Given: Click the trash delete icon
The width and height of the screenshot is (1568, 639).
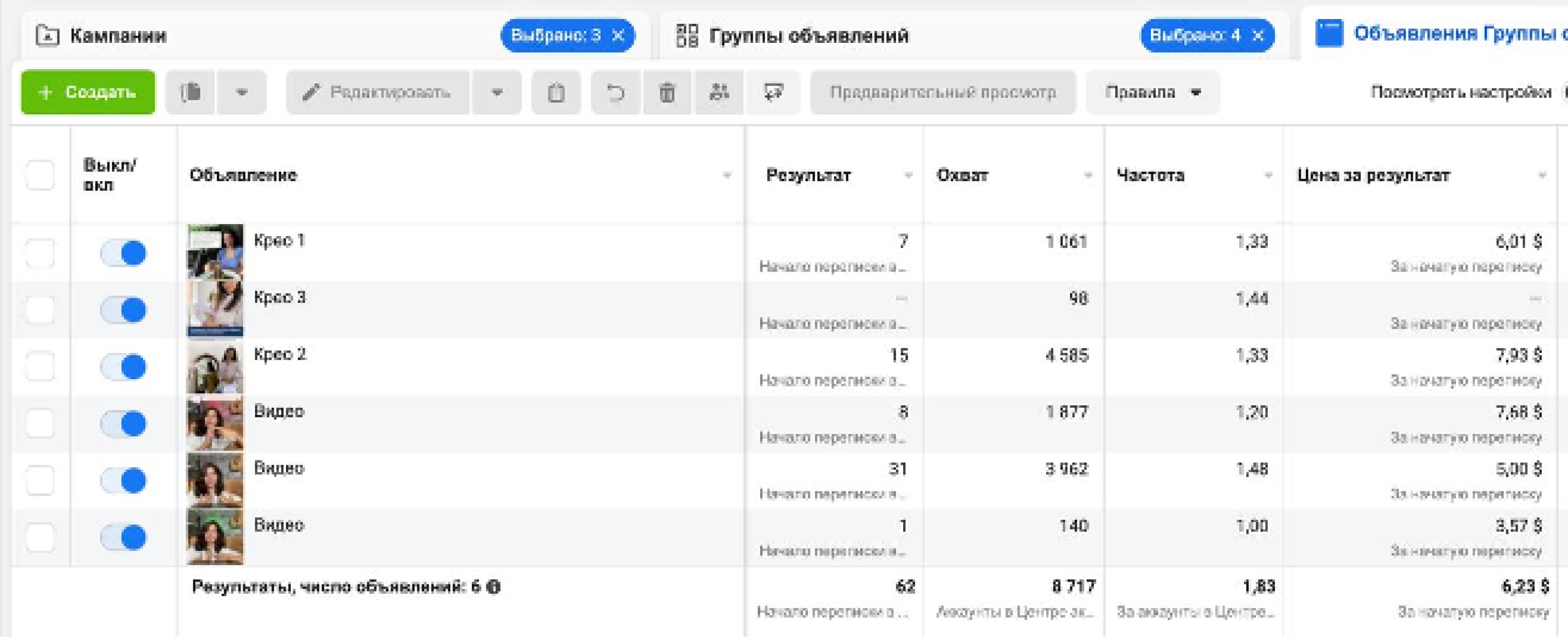Looking at the screenshot, I should (667, 93).
